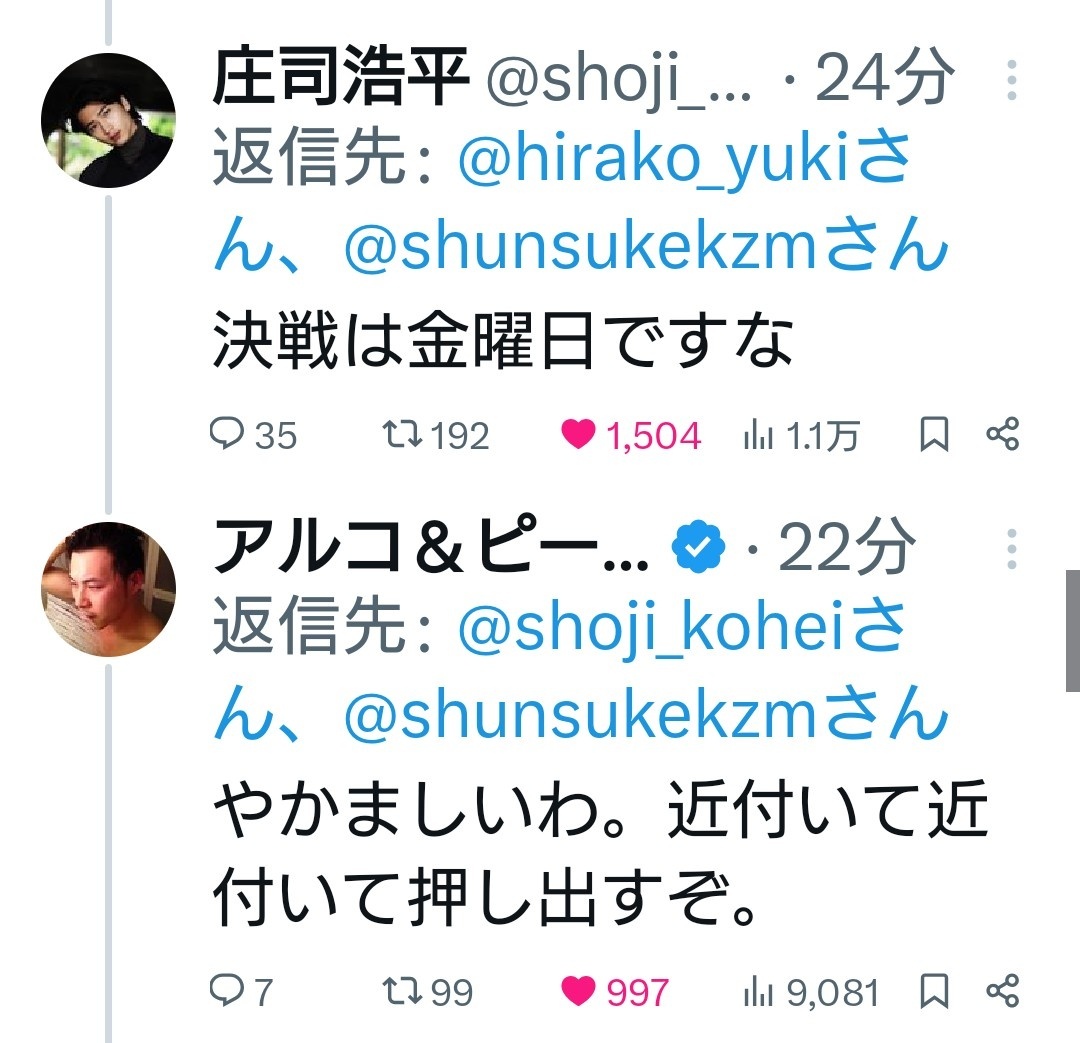View analytics for the 9,081 views tweet

point(756,991)
